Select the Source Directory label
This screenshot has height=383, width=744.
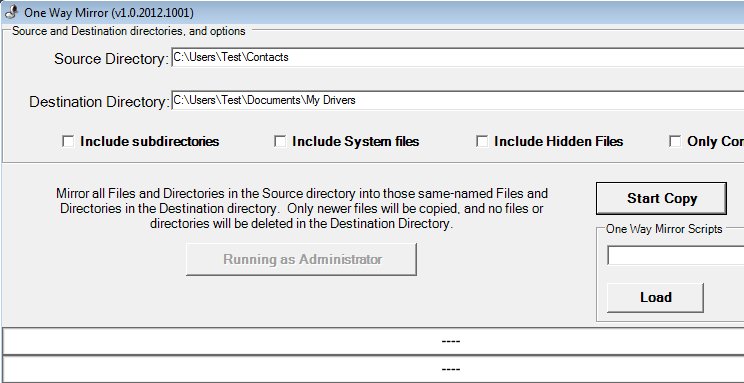[112, 59]
